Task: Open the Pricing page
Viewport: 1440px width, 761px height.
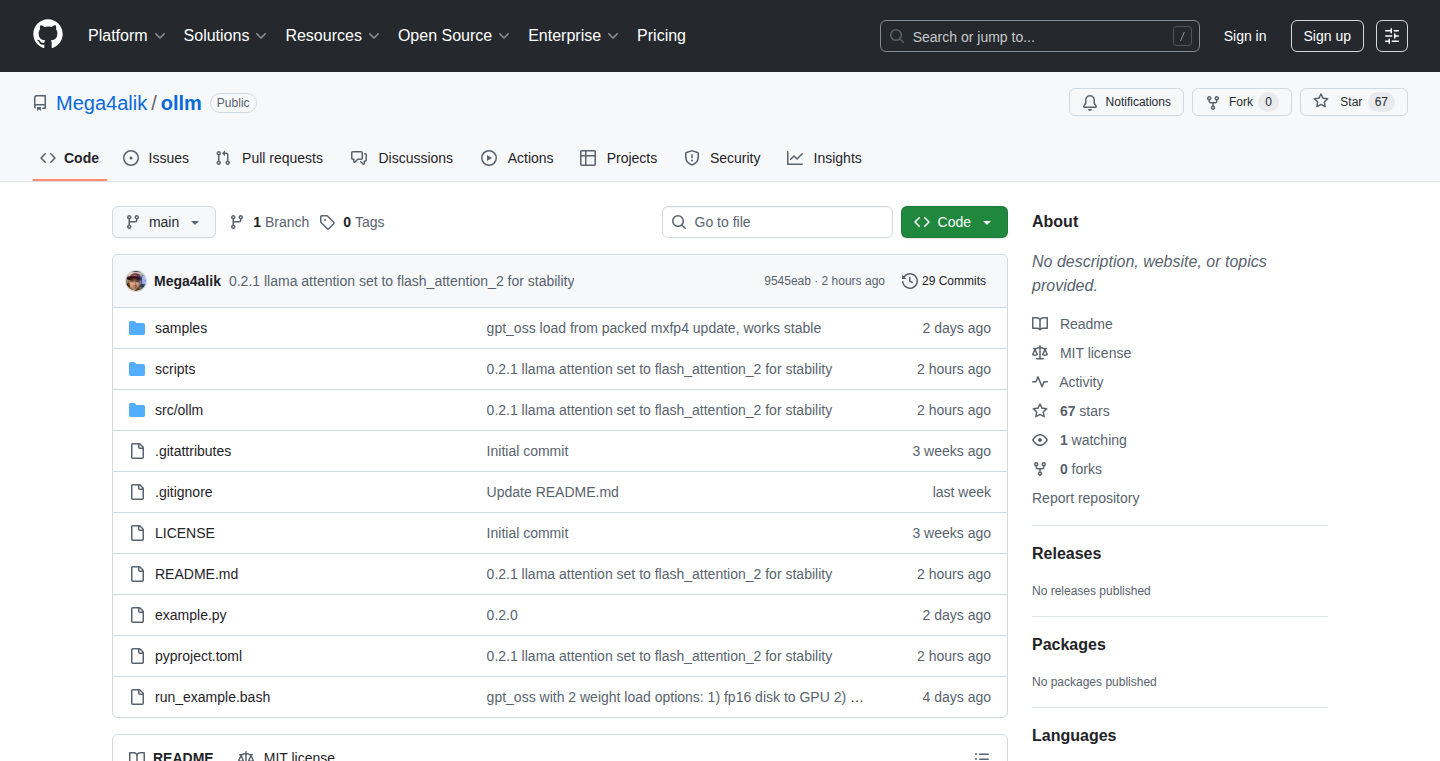Action: [x=661, y=36]
